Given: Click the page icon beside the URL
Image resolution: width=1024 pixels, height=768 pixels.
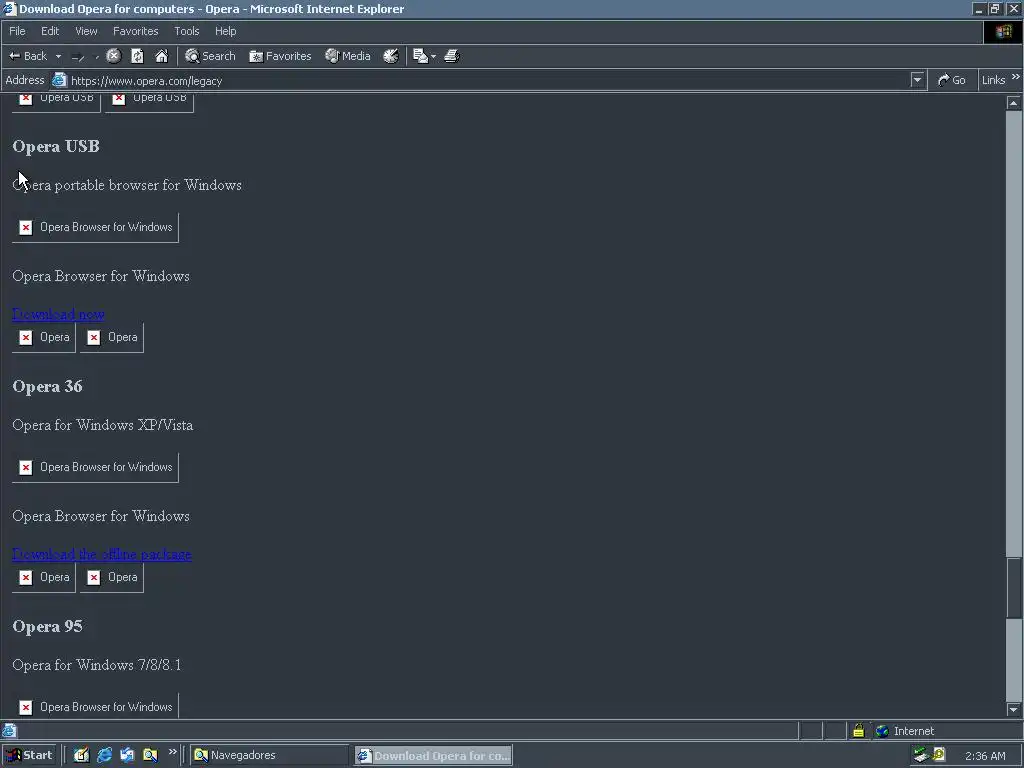Looking at the screenshot, I should (59, 80).
